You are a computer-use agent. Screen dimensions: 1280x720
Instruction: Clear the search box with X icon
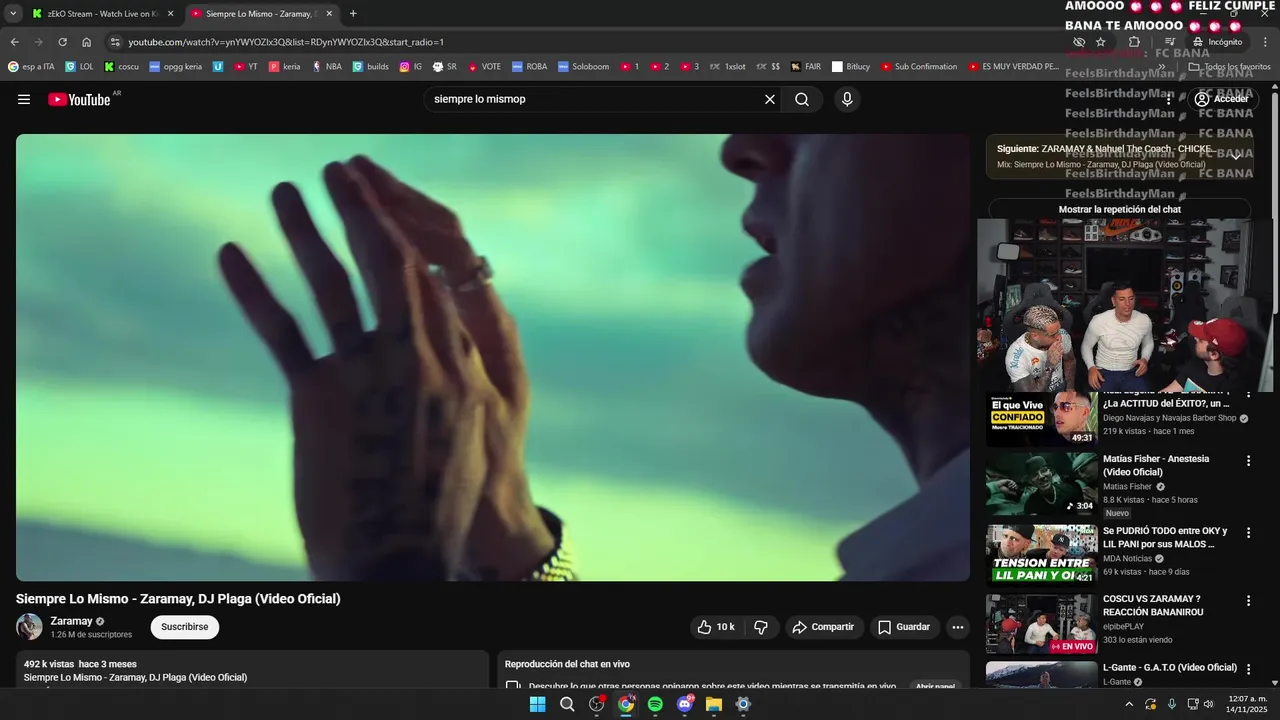click(770, 99)
